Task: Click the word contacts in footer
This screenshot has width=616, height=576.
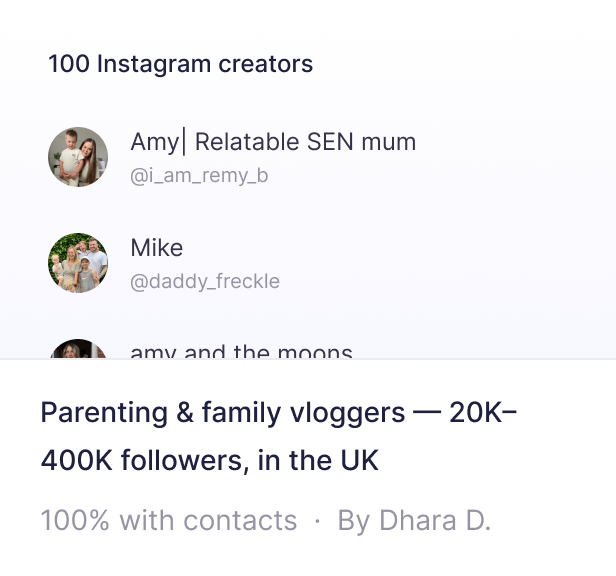Action: click(245, 521)
